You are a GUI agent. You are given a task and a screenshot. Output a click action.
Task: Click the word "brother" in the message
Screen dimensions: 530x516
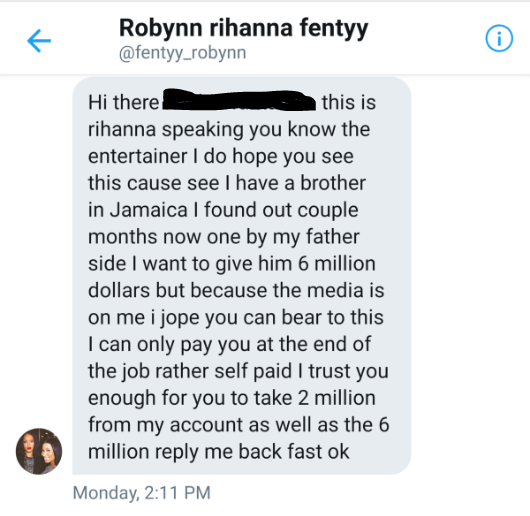(333, 183)
